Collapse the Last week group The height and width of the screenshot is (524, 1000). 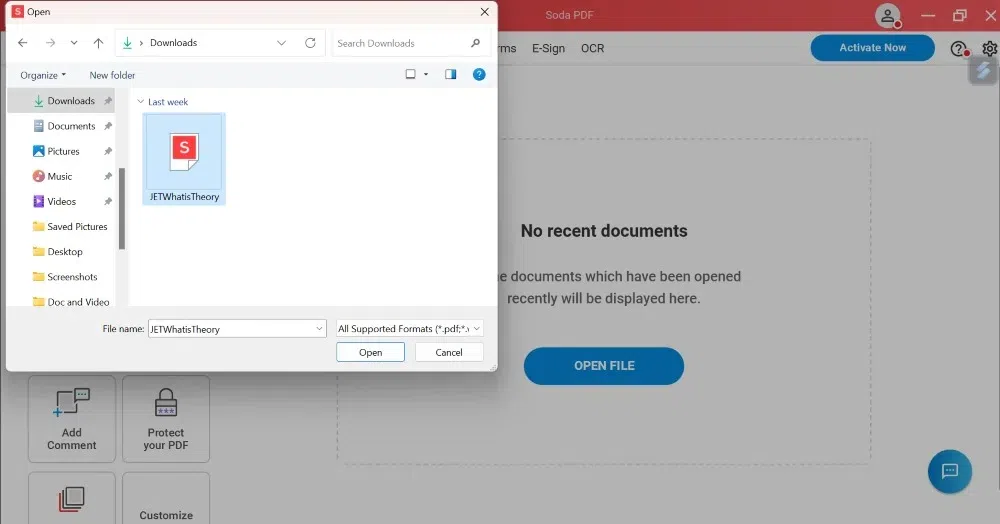point(140,101)
